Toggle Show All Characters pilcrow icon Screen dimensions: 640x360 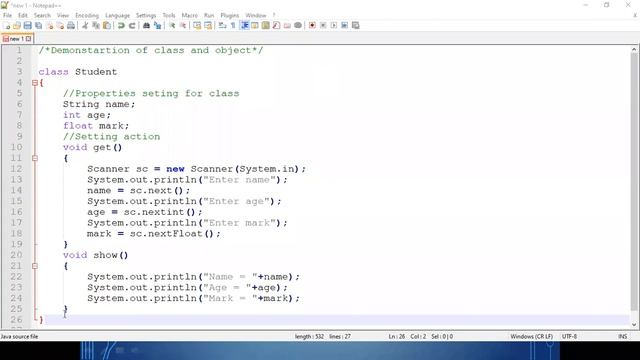233,25
